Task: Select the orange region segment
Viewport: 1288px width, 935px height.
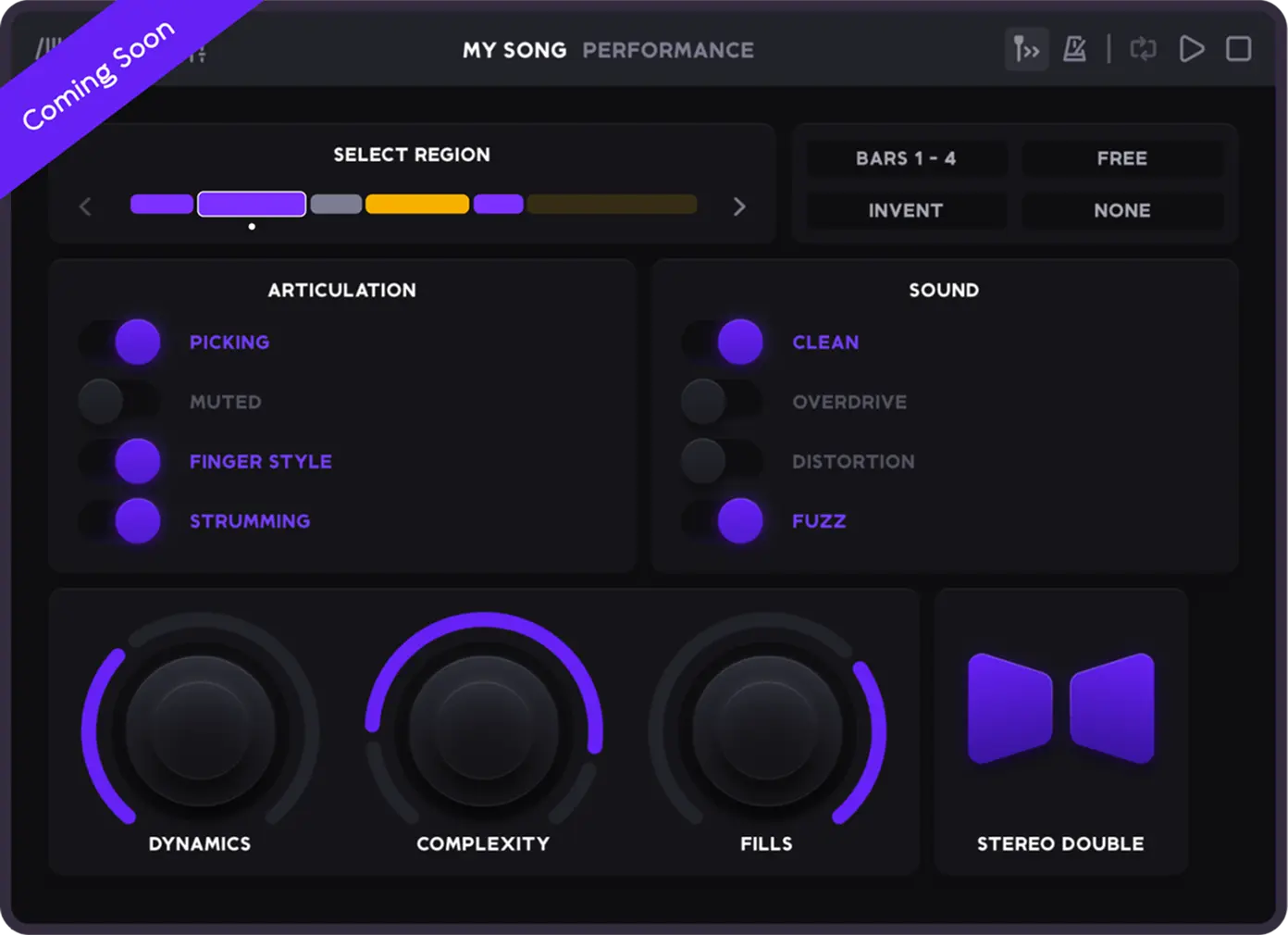Action: (416, 204)
